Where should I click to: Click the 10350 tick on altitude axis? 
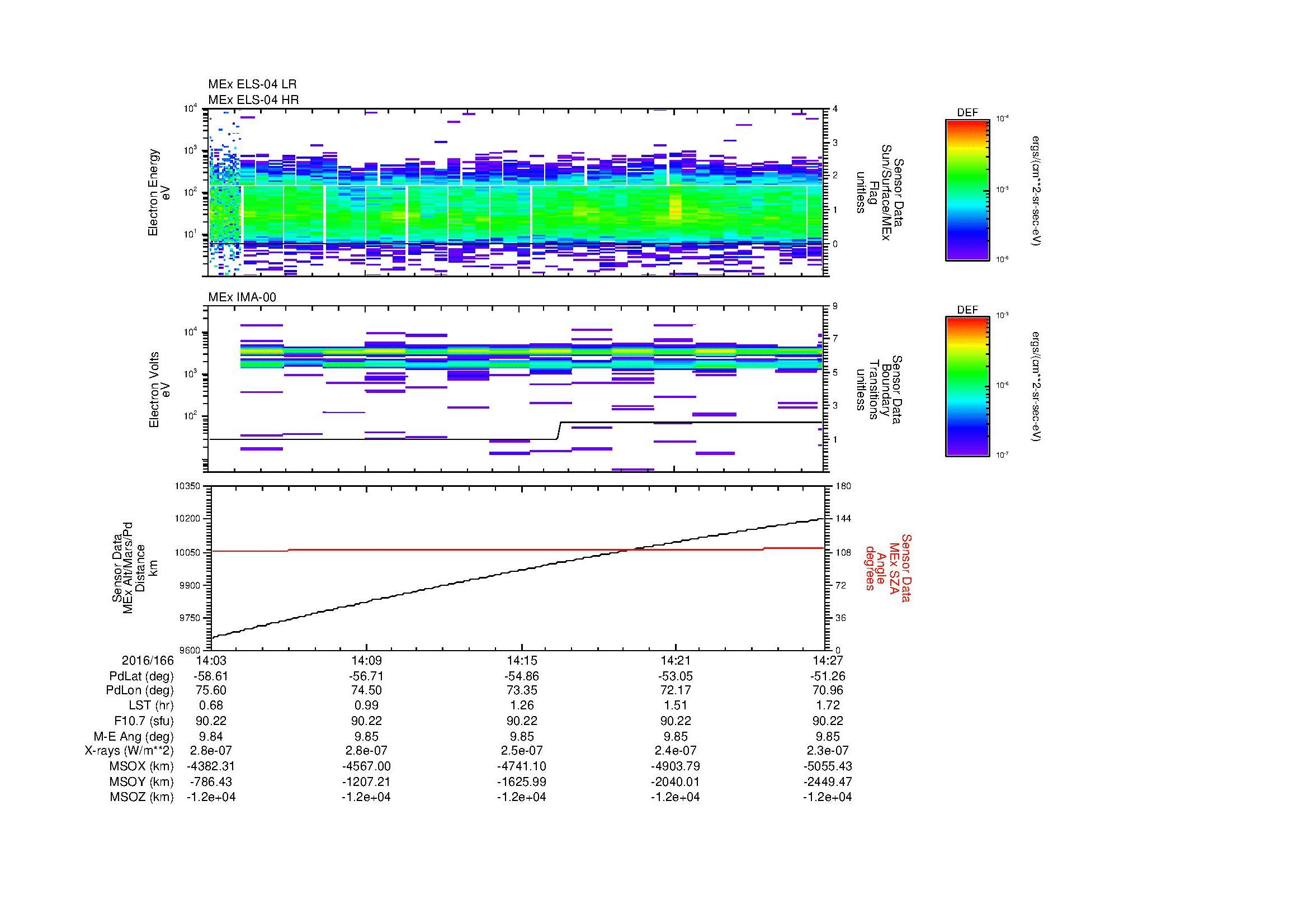coord(188,486)
